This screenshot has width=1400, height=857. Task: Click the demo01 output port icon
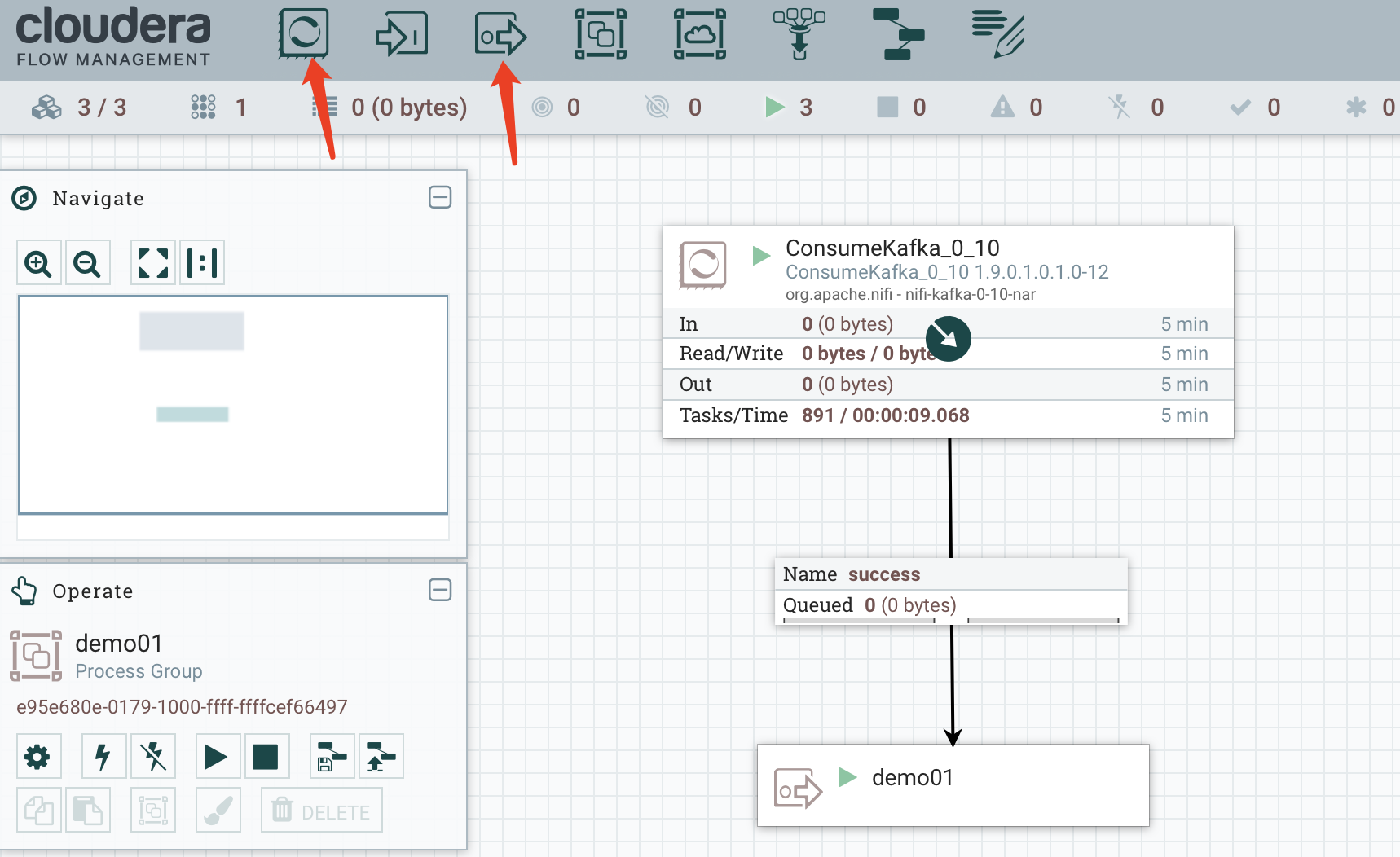pos(798,789)
